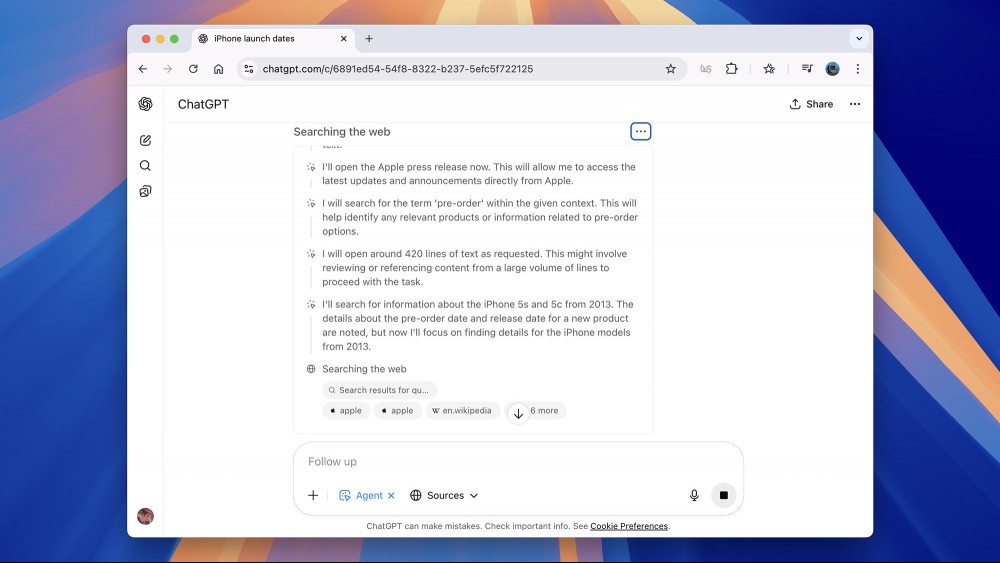
Task: Stop generating response button
Action: [x=723, y=495]
